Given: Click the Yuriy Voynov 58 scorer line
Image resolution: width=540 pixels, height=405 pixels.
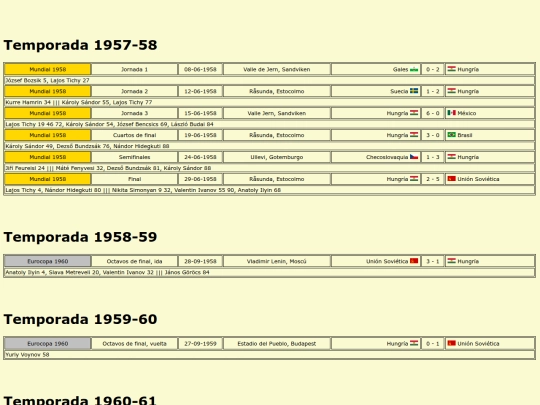Looking at the screenshot, I should 269,354.
